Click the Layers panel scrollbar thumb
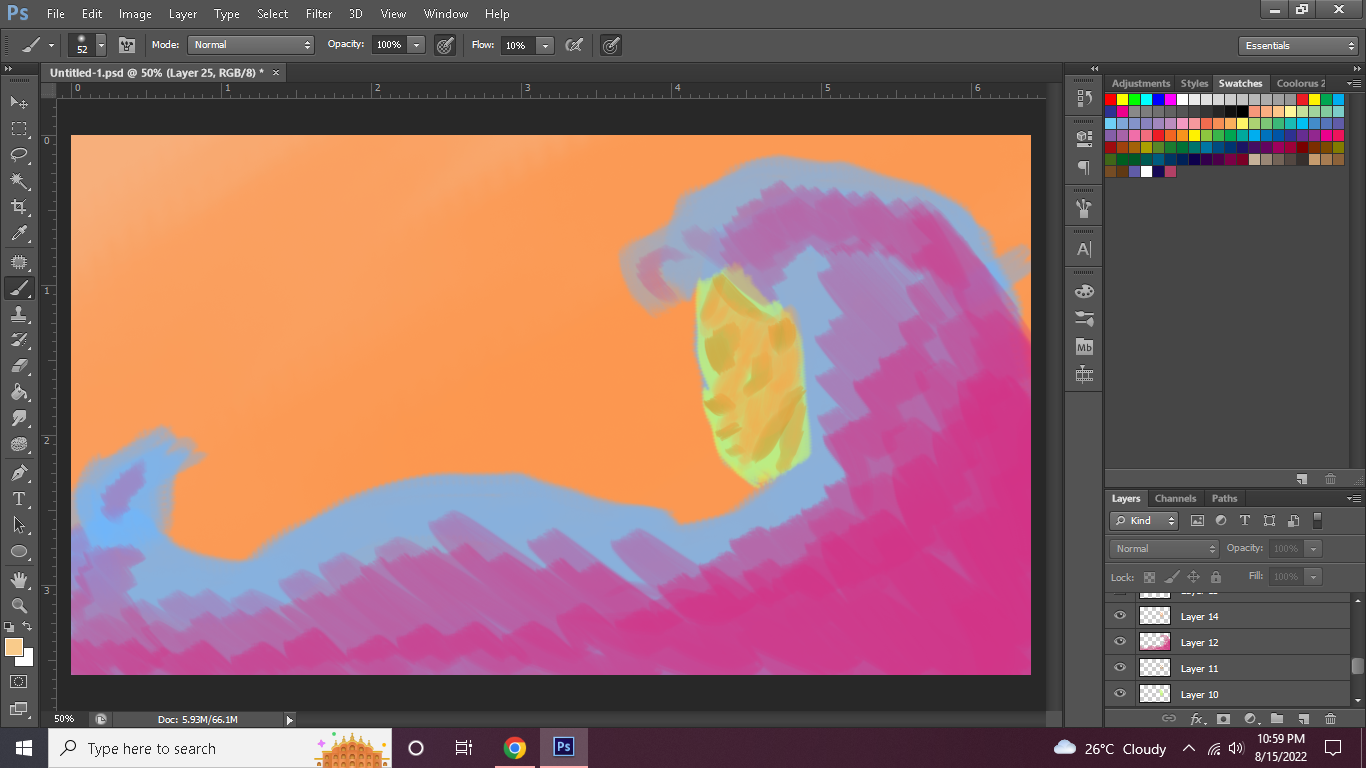 pyautogui.click(x=1357, y=666)
